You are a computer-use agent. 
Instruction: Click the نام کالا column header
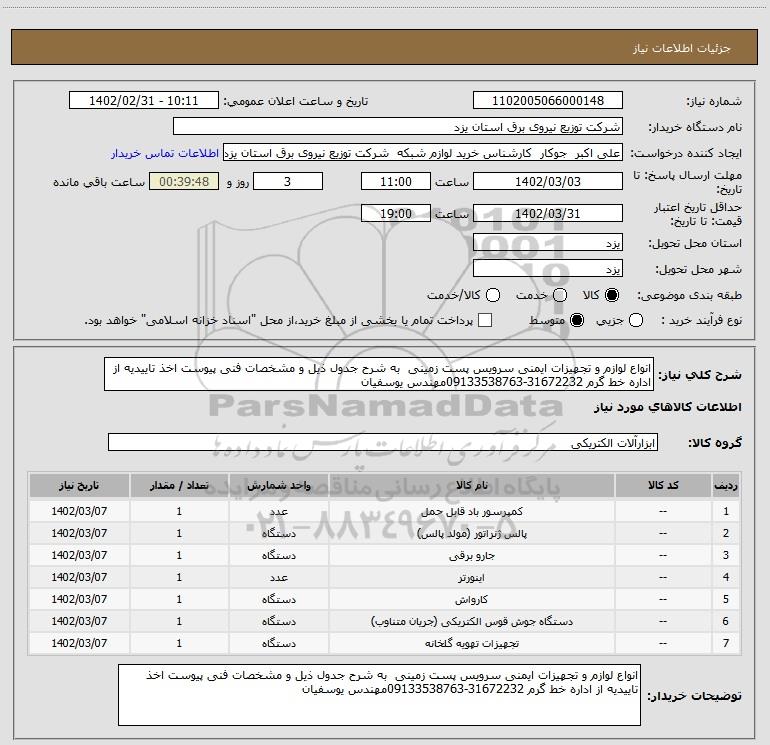471,485
